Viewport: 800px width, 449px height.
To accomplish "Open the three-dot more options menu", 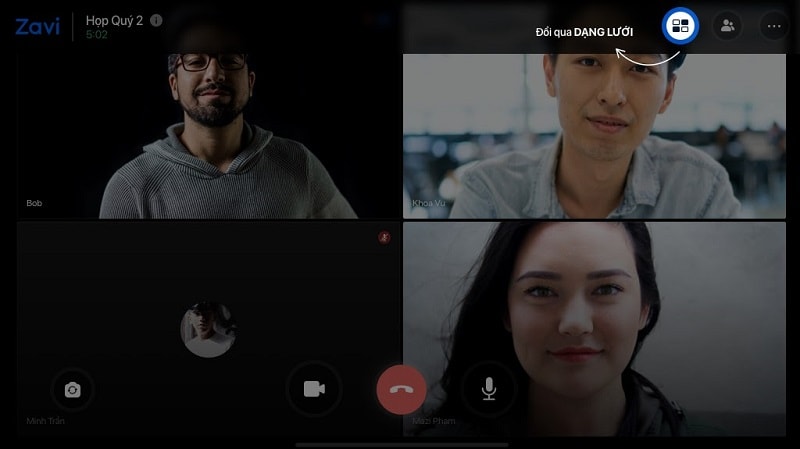I will (773, 26).
